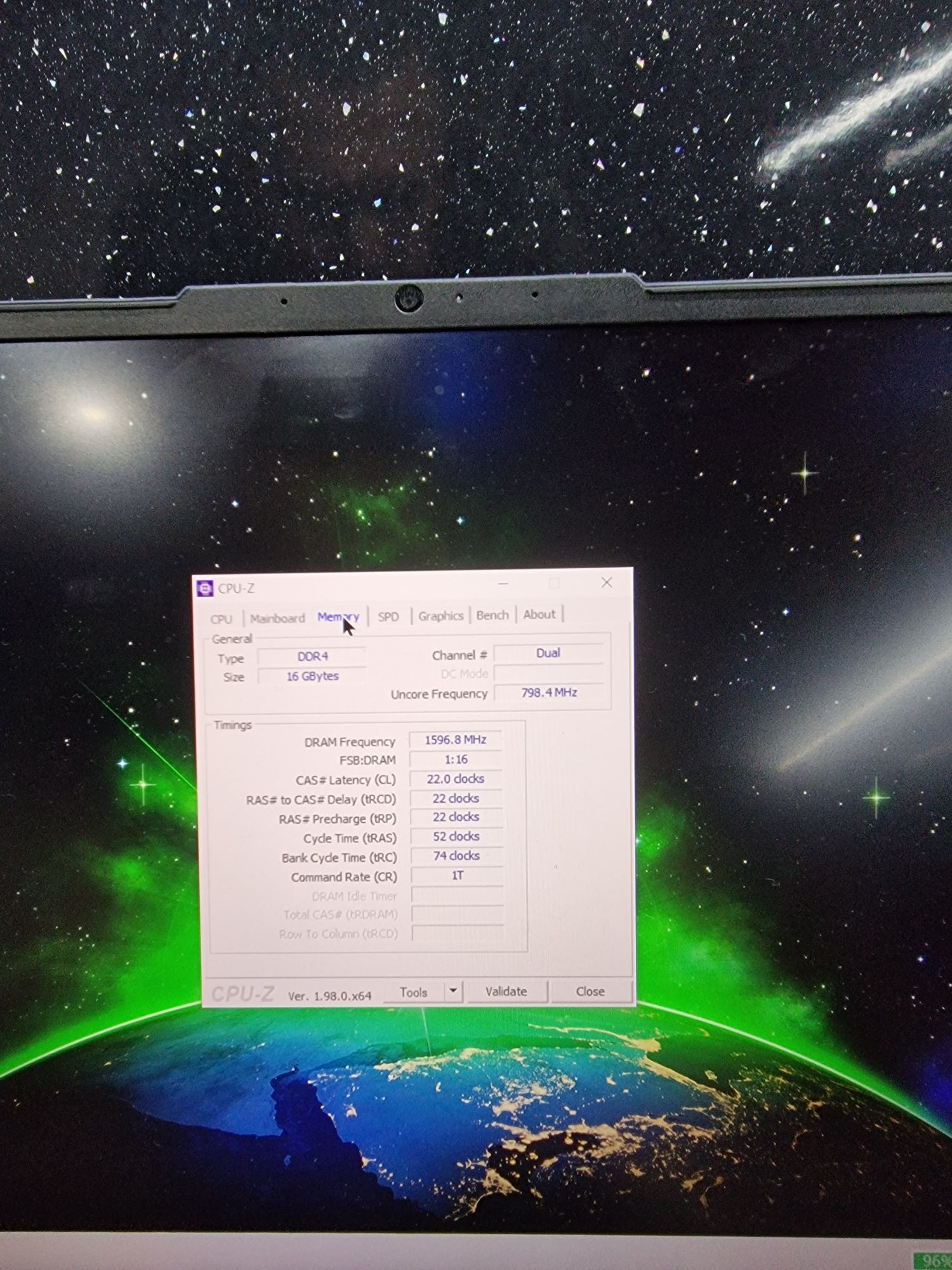Click the FSB:DRAM value 1:16

coord(456,759)
